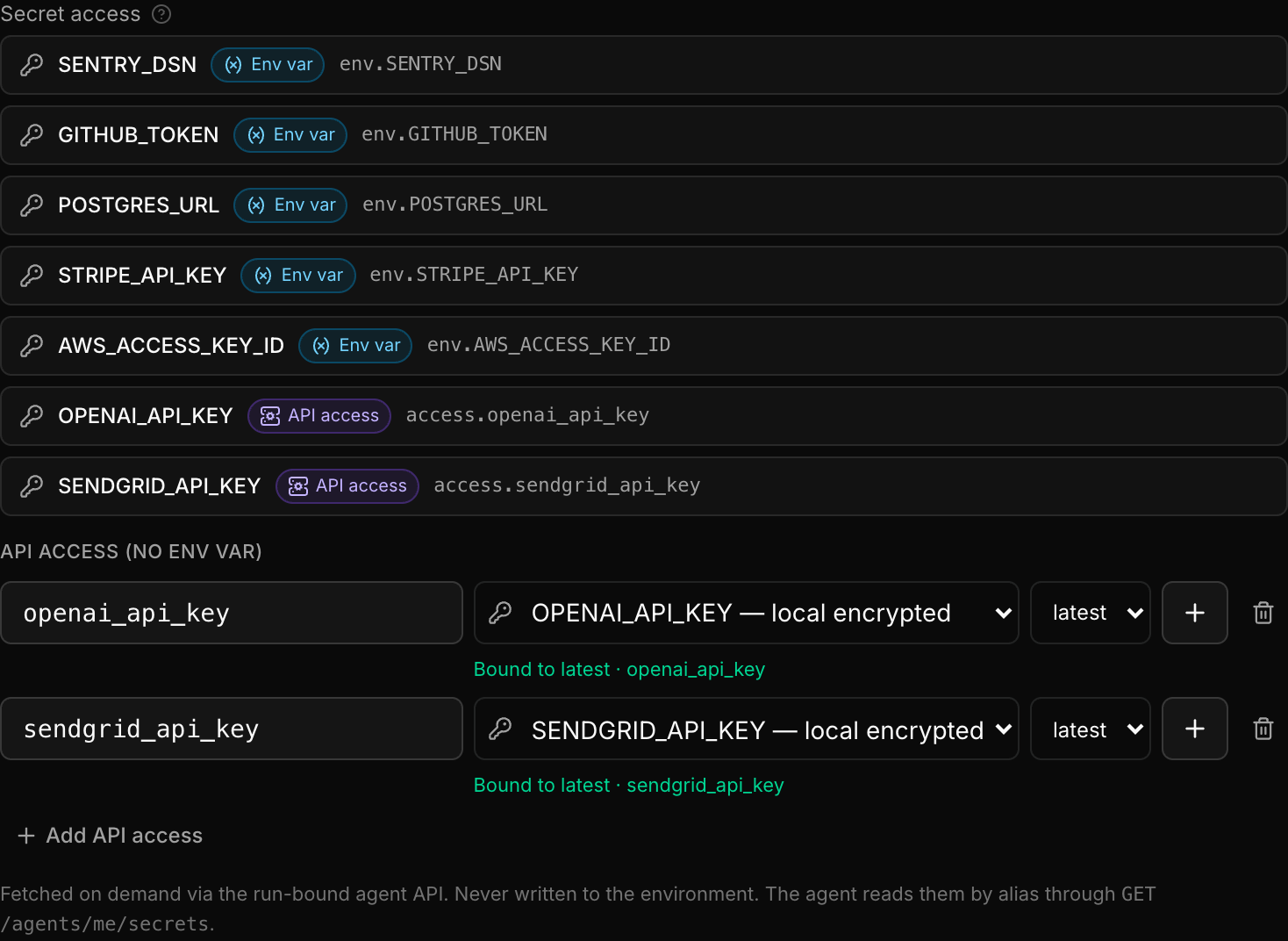Click the API access badge for OPENAI_API_KEY
The height and width of the screenshot is (941, 1288).
(x=319, y=416)
